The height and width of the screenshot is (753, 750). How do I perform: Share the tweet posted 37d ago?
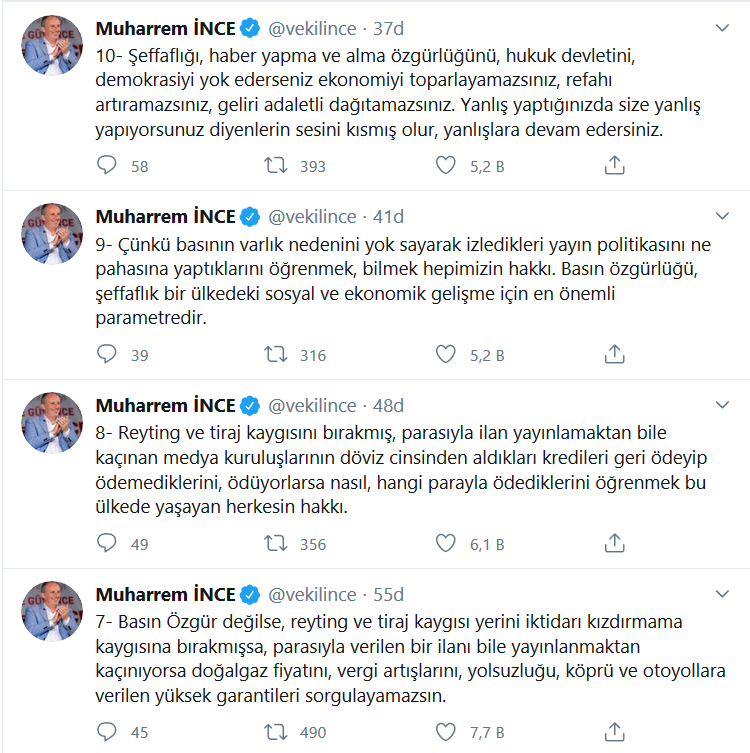(615, 165)
